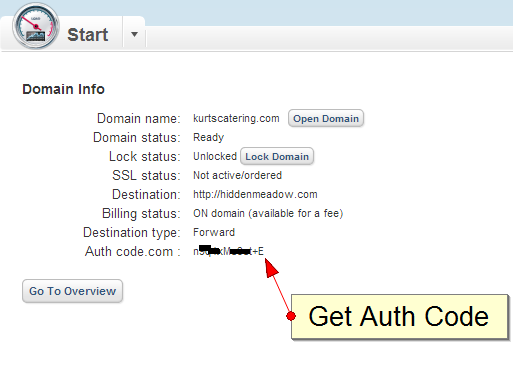Viewport: 513px width, 370px height.
Task: Select the kurtscatering.com domain name text
Action: coord(236,118)
